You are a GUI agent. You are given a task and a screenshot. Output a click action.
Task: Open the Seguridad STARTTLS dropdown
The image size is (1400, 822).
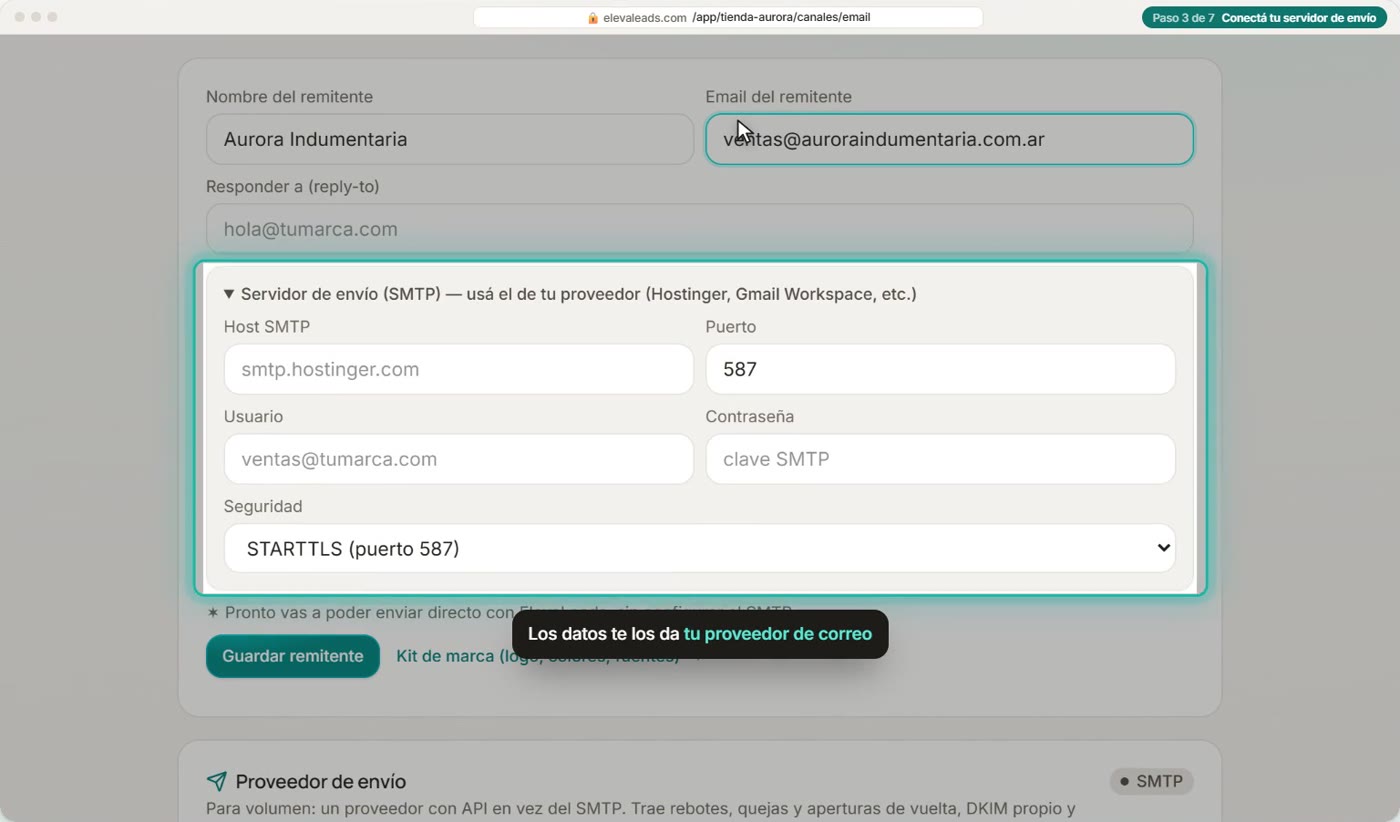click(699, 548)
